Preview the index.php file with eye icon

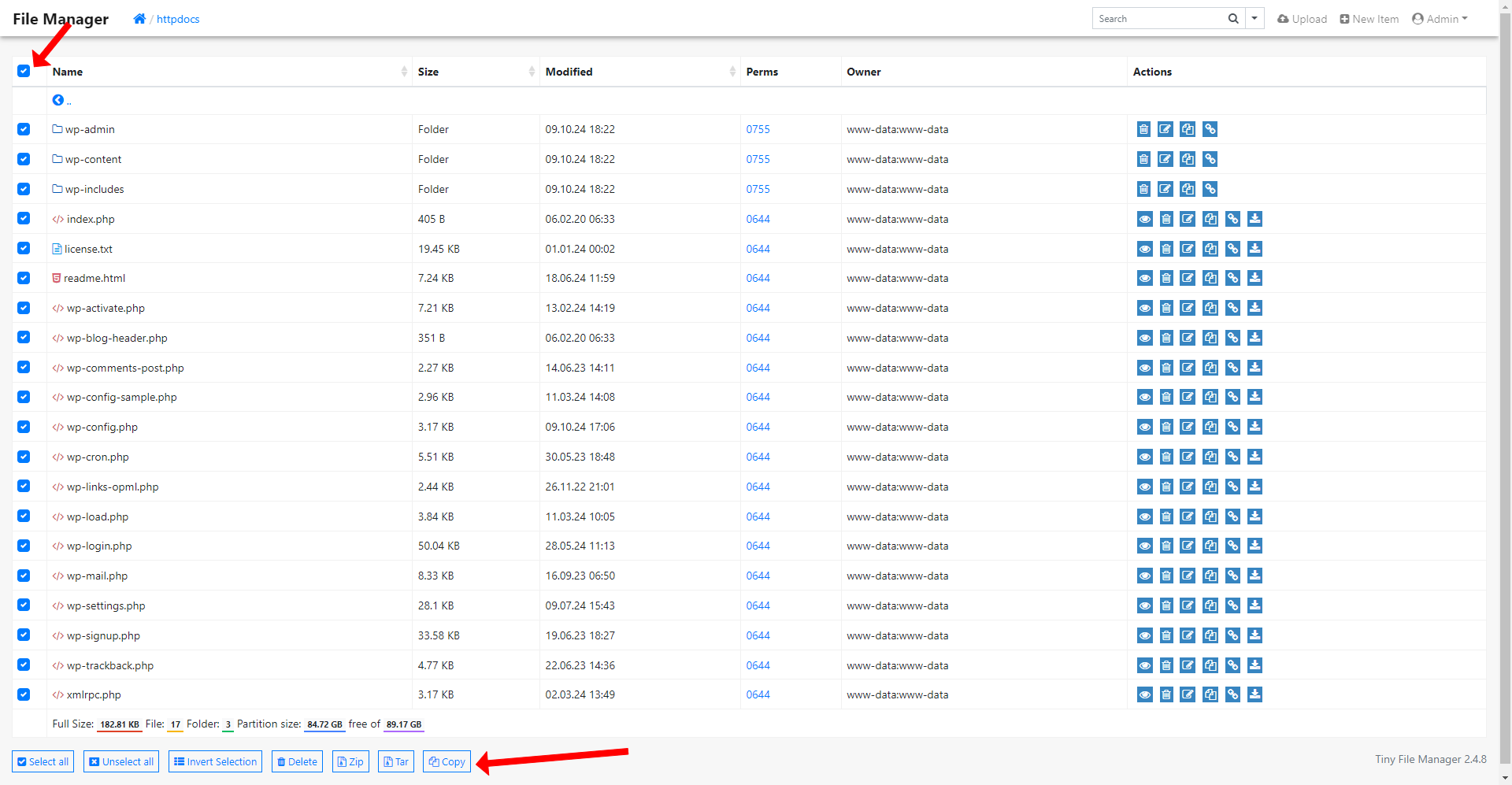pyautogui.click(x=1144, y=219)
